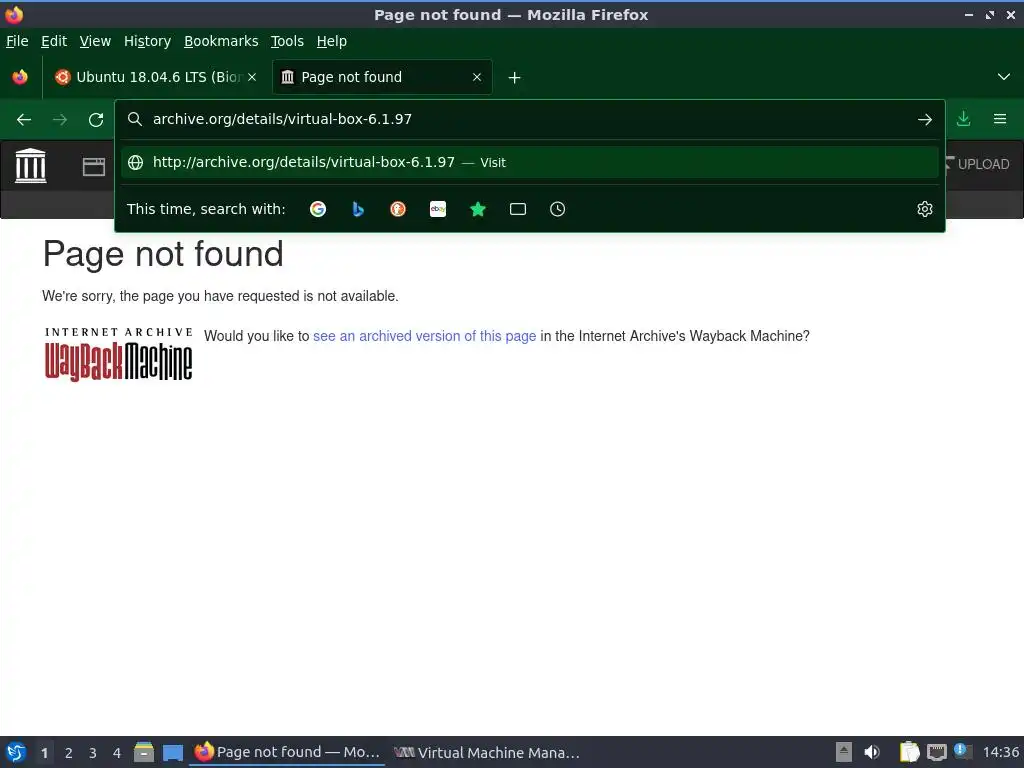Image resolution: width=1024 pixels, height=768 pixels.
Task: Click the Internet Archive logo
Action: pyautogui.click(x=30, y=165)
